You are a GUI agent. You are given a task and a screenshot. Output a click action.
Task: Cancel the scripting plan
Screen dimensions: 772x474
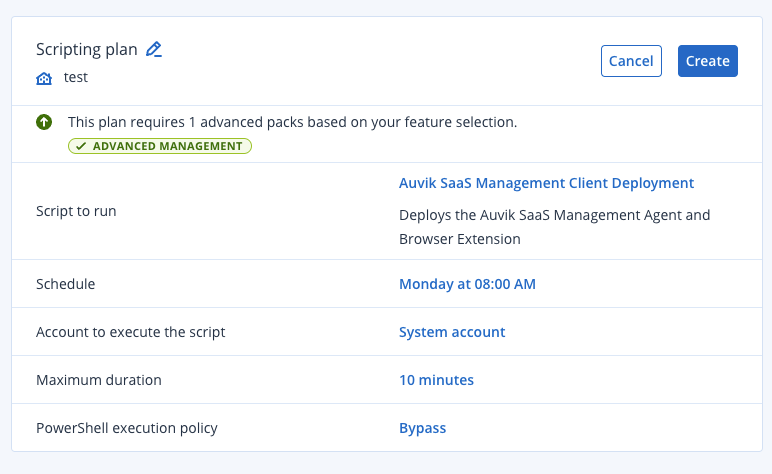click(x=631, y=61)
